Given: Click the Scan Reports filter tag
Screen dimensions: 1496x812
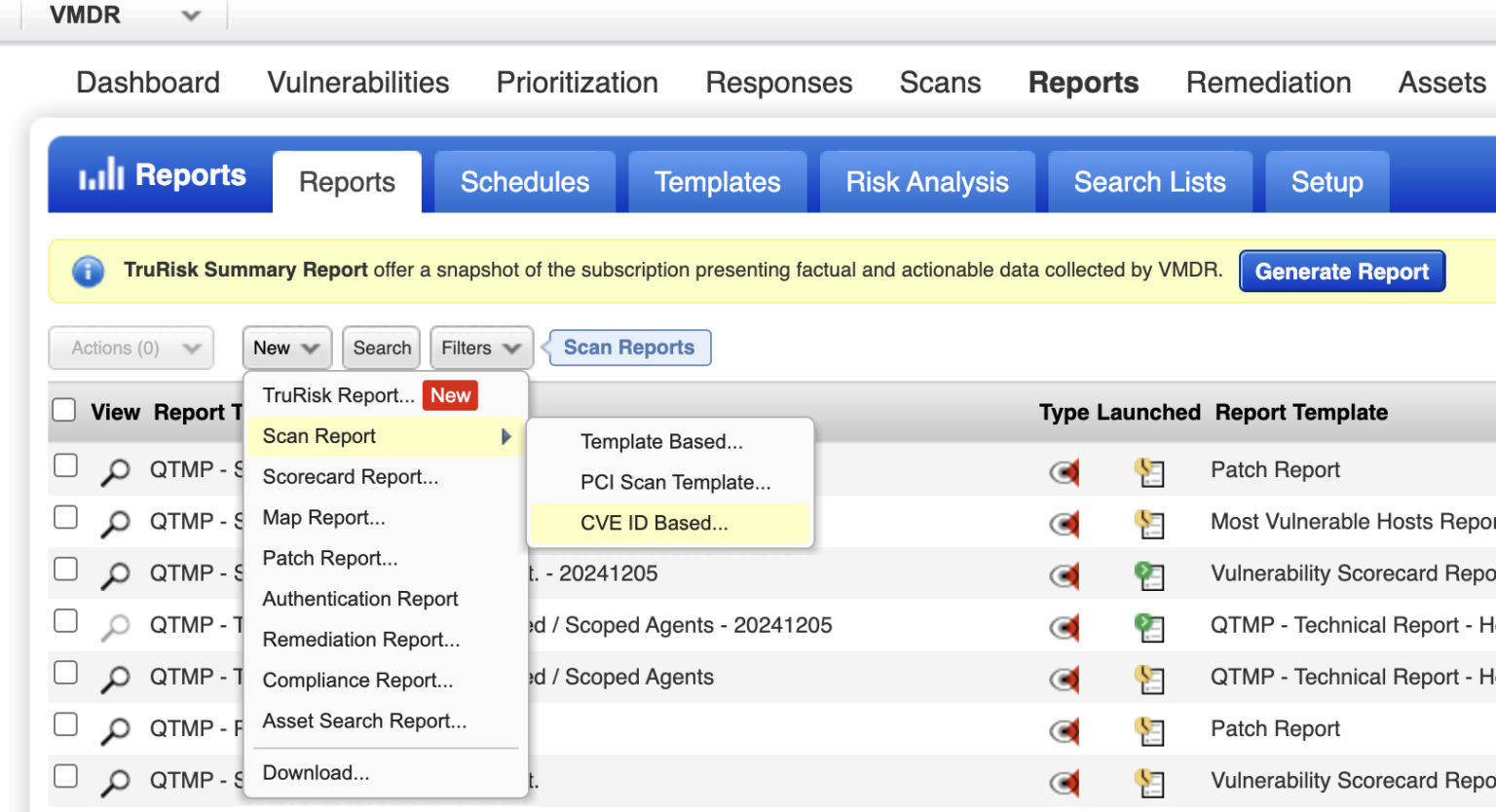Looking at the screenshot, I should pyautogui.click(x=628, y=348).
